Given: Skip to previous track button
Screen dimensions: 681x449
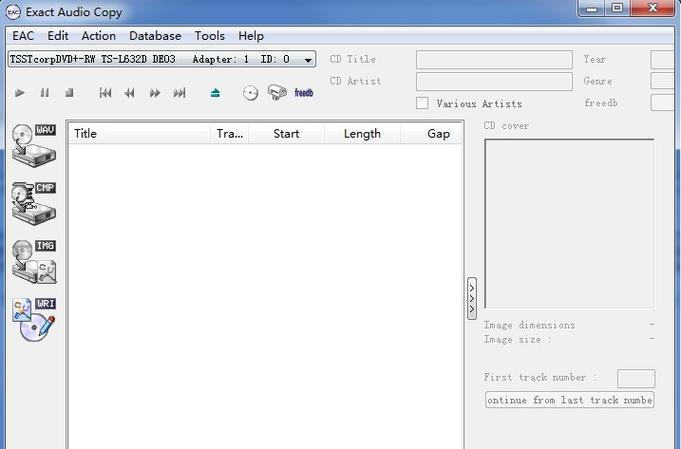Looking at the screenshot, I should [105, 93].
